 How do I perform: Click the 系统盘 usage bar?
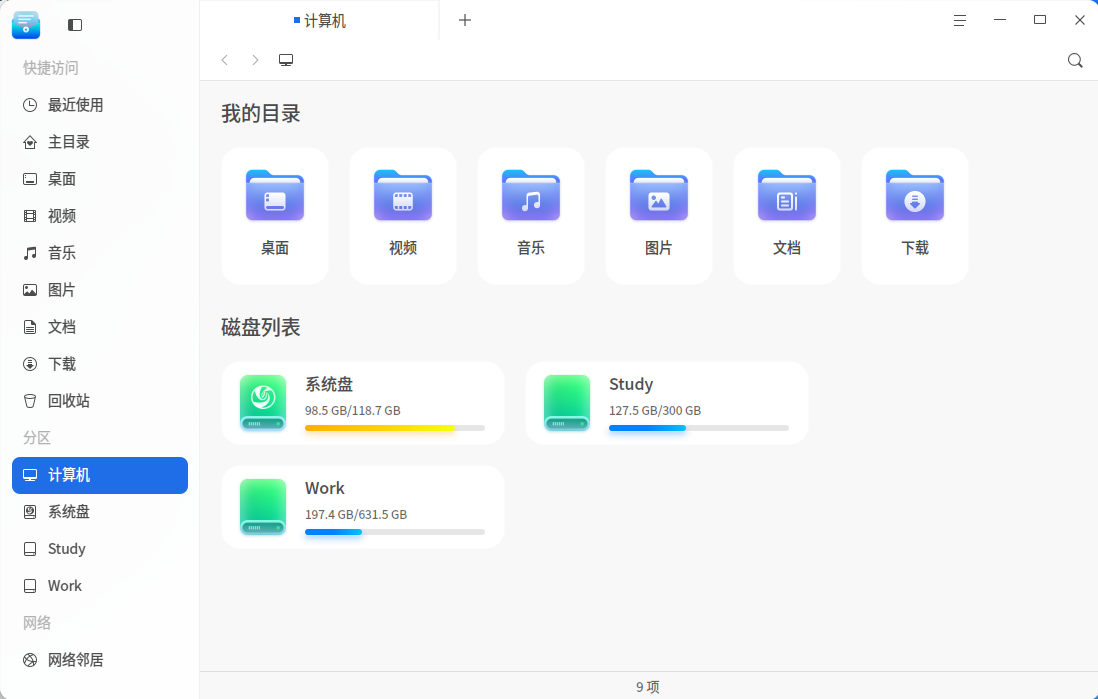395,428
